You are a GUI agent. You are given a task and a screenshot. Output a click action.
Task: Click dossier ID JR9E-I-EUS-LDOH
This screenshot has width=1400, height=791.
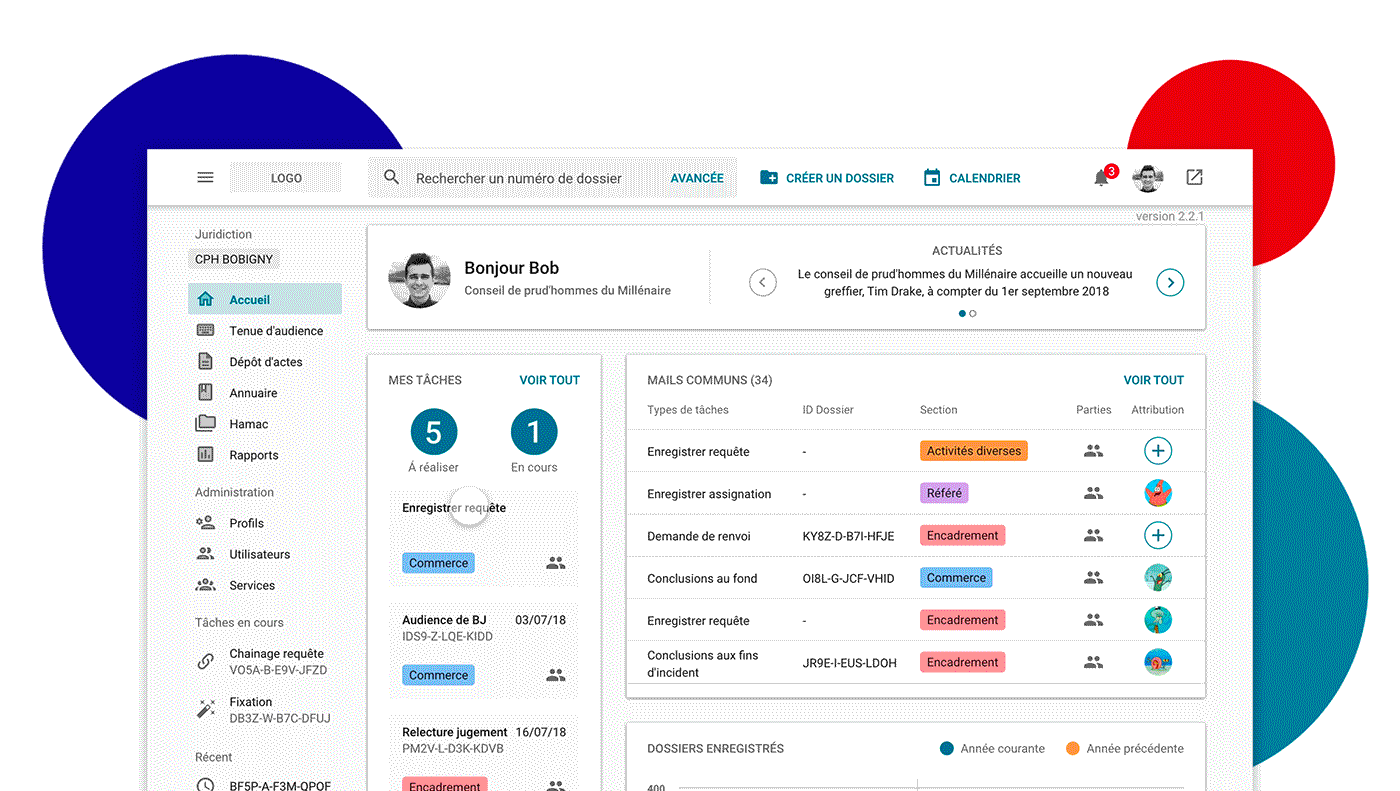849,663
